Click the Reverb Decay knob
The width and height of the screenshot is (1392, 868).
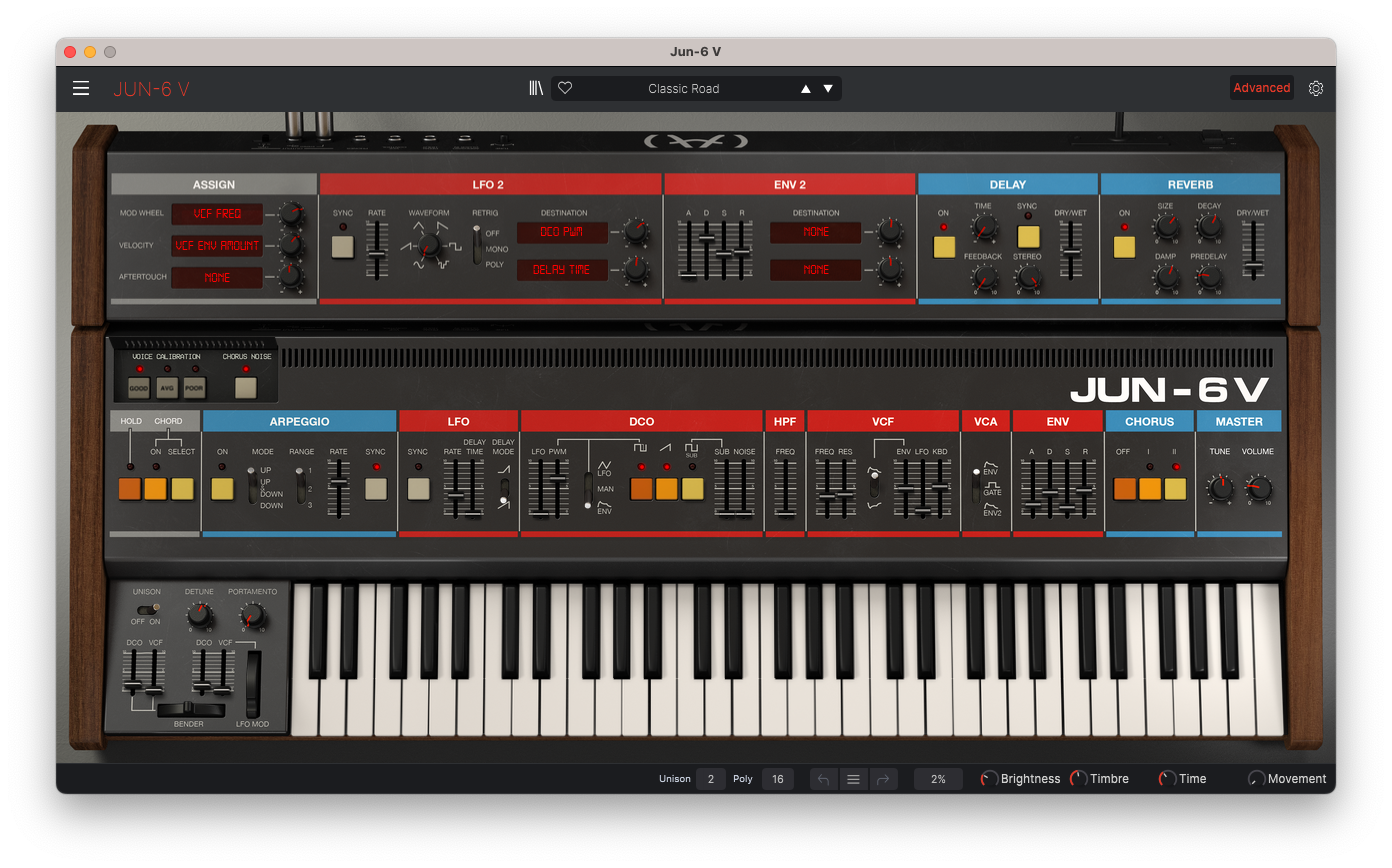click(x=1209, y=229)
